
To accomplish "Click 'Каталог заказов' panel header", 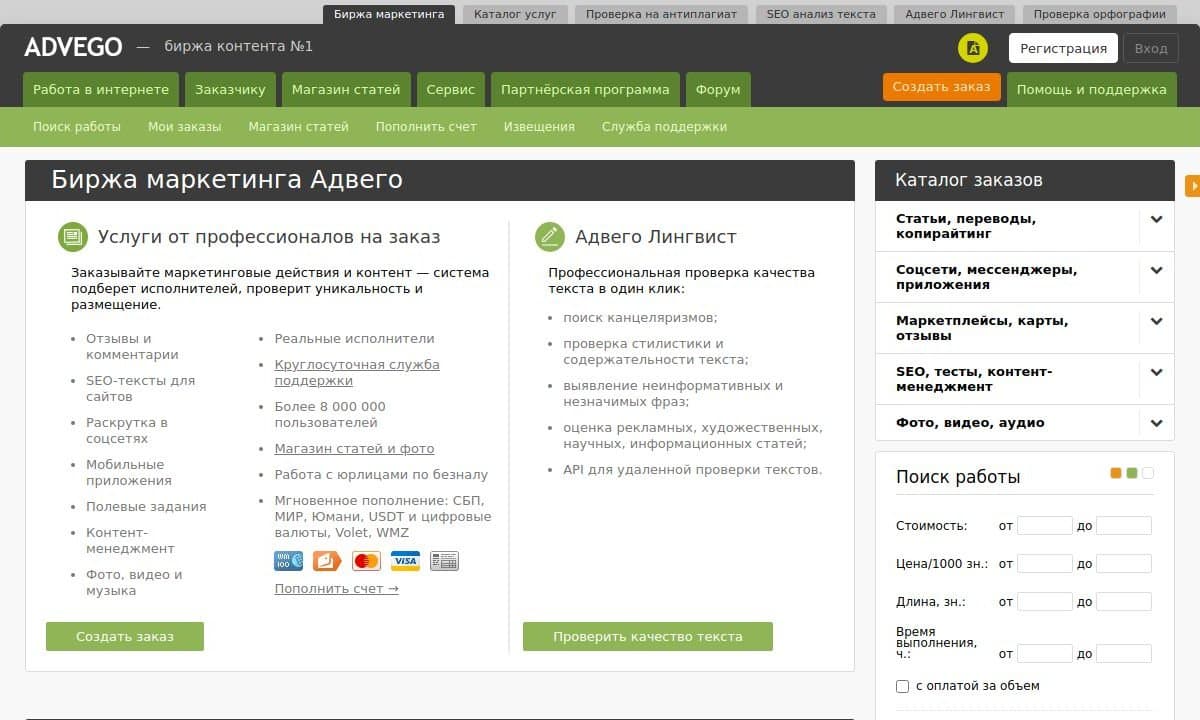I will [x=1025, y=180].
